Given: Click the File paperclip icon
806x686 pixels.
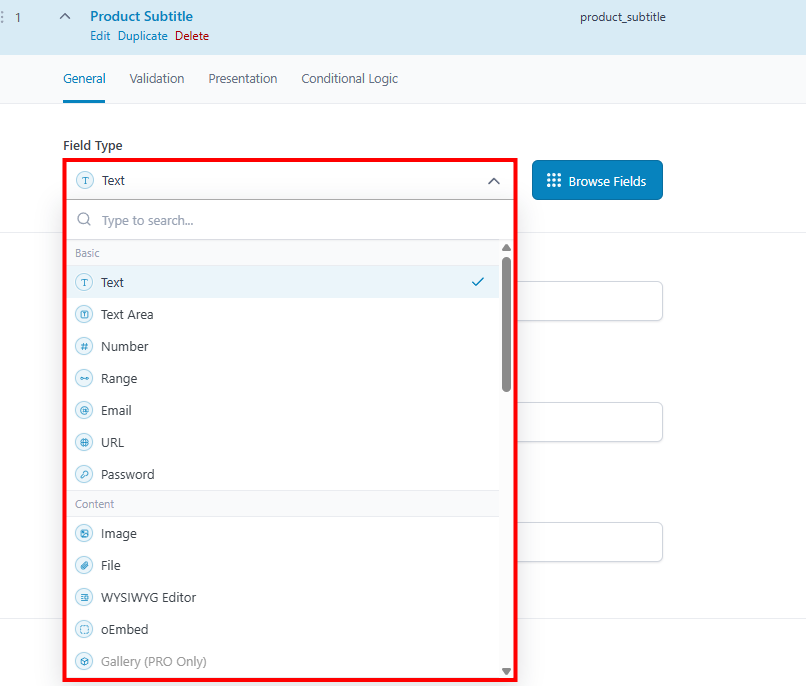Looking at the screenshot, I should (x=84, y=565).
